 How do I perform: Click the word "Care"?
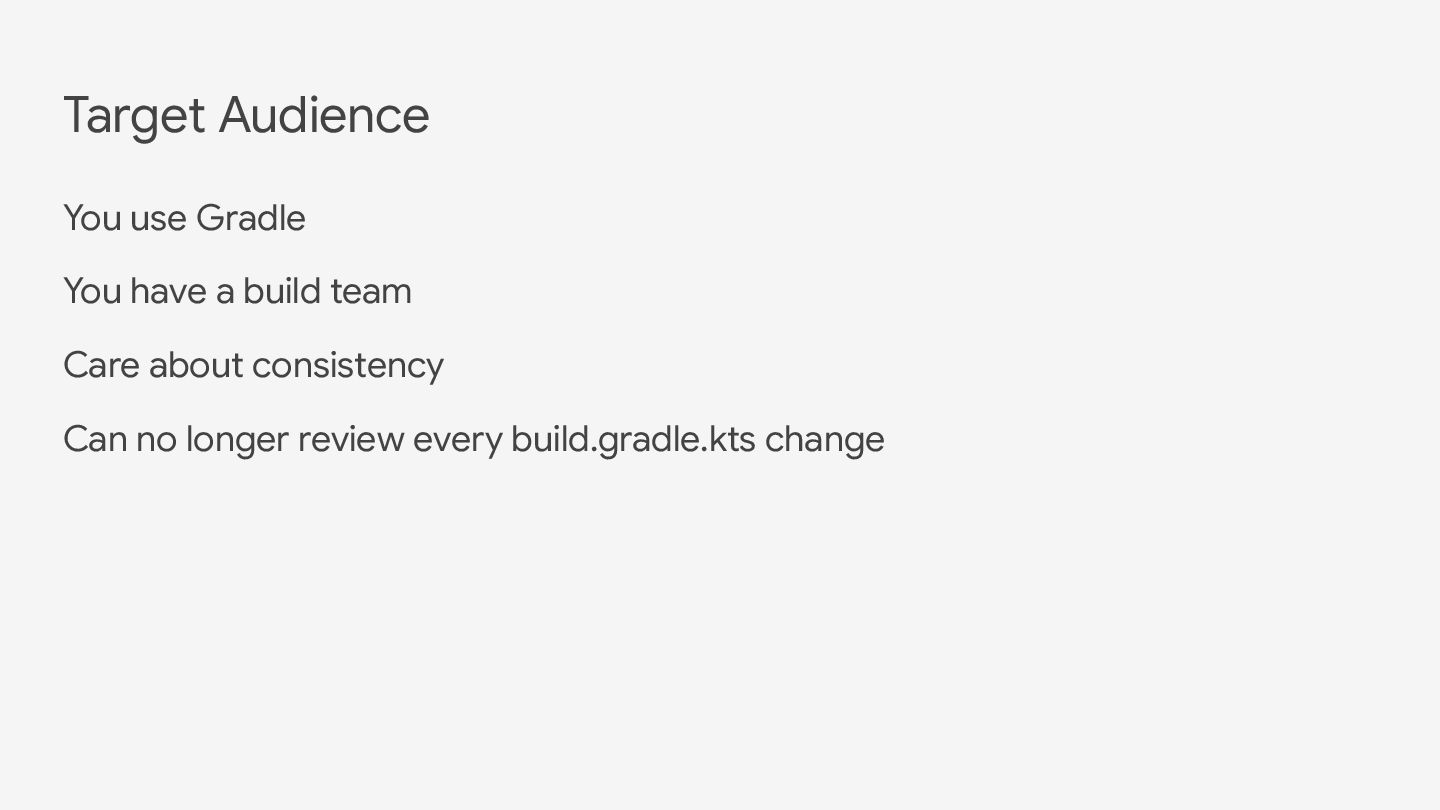coord(101,366)
